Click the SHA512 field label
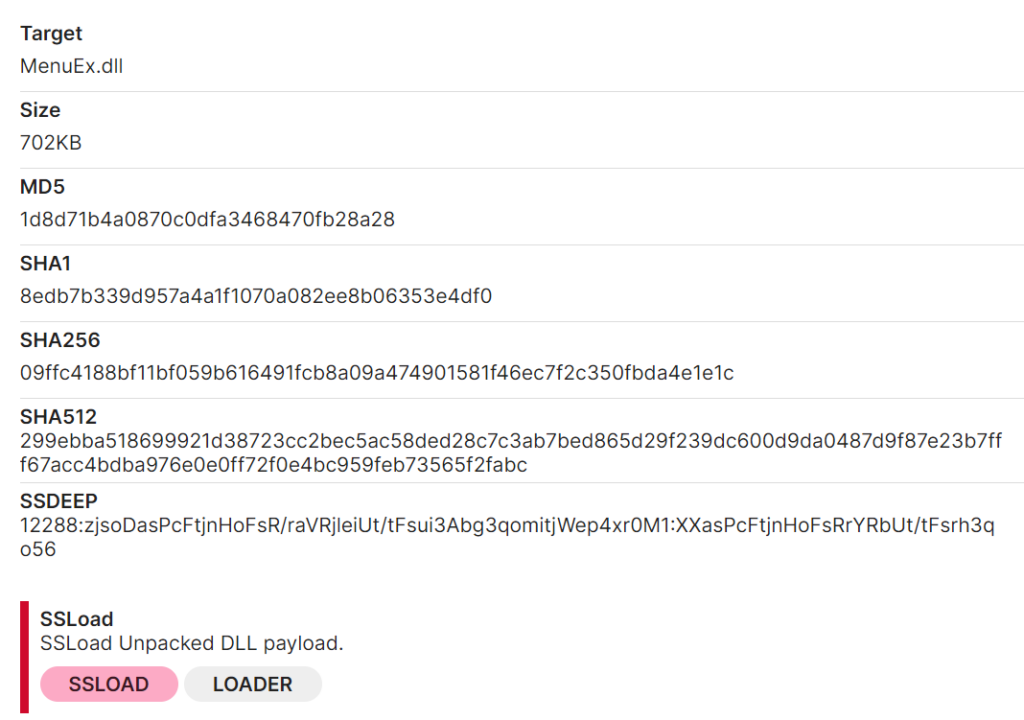Image resolution: width=1024 pixels, height=720 pixels. tap(58, 417)
